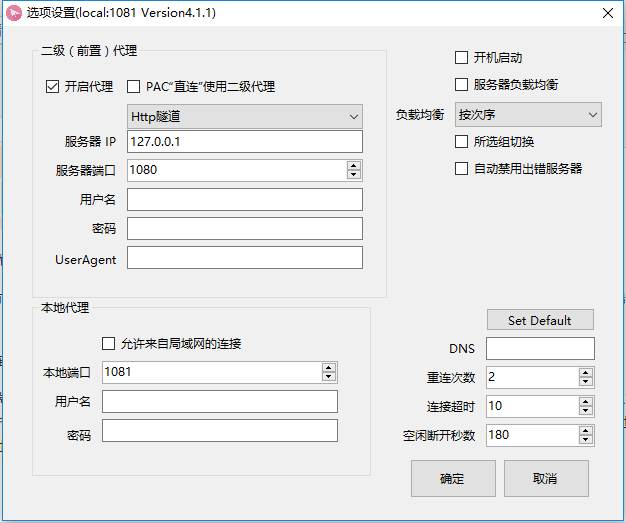
Task: Increase 重连次数 using the up arrow
Action: (586, 373)
